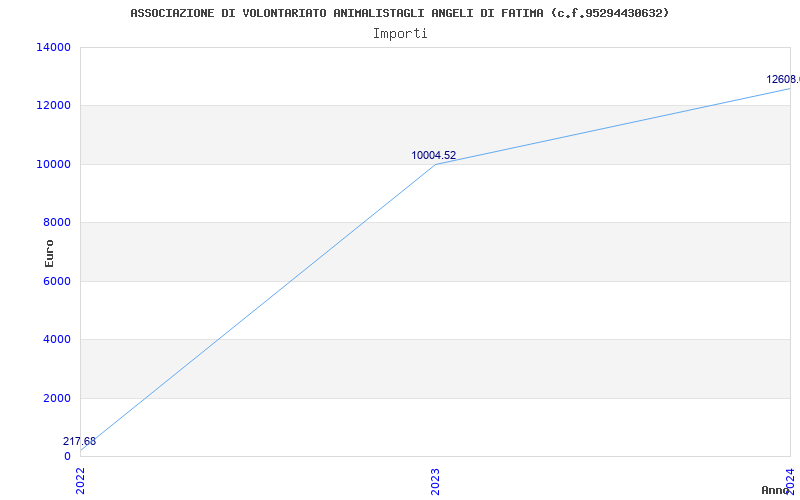800x500 pixels.
Task: Click the 'Euro' y-axis title
Action: [x=49, y=253]
